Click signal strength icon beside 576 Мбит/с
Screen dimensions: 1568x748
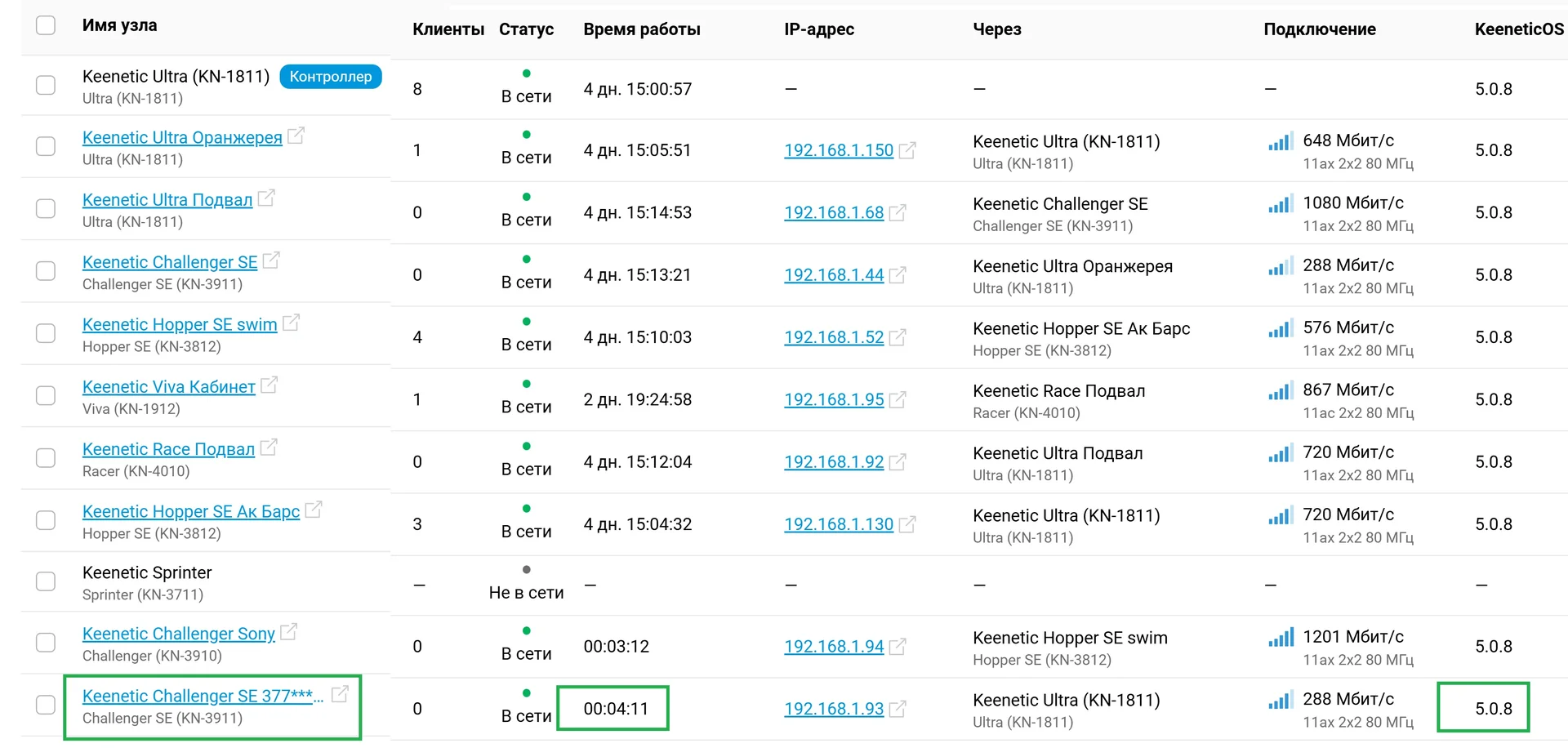click(x=1281, y=329)
